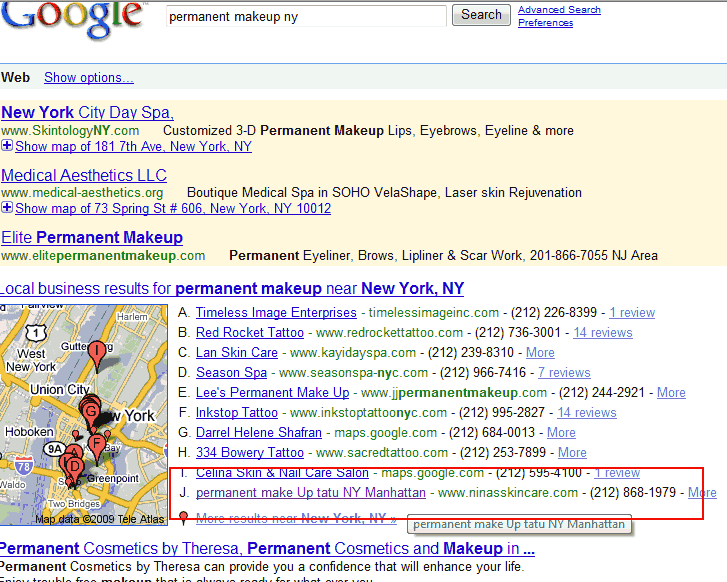Open Medical Aesthetics LLC ad

(84, 175)
